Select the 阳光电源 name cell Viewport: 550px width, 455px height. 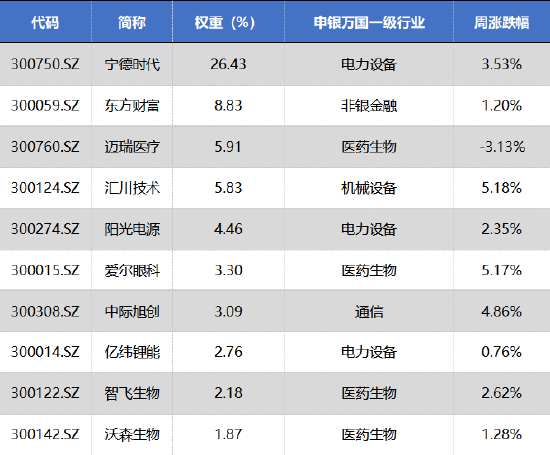pyautogui.click(x=132, y=229)
